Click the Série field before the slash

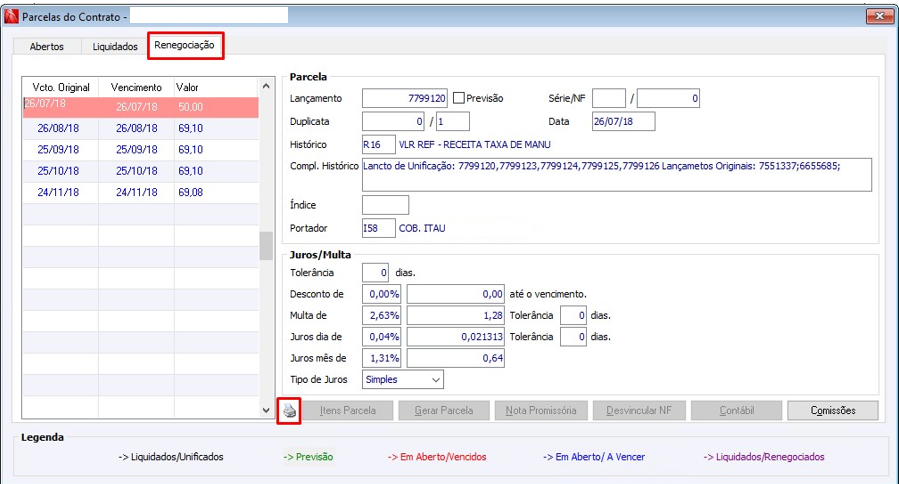(609, 98)
